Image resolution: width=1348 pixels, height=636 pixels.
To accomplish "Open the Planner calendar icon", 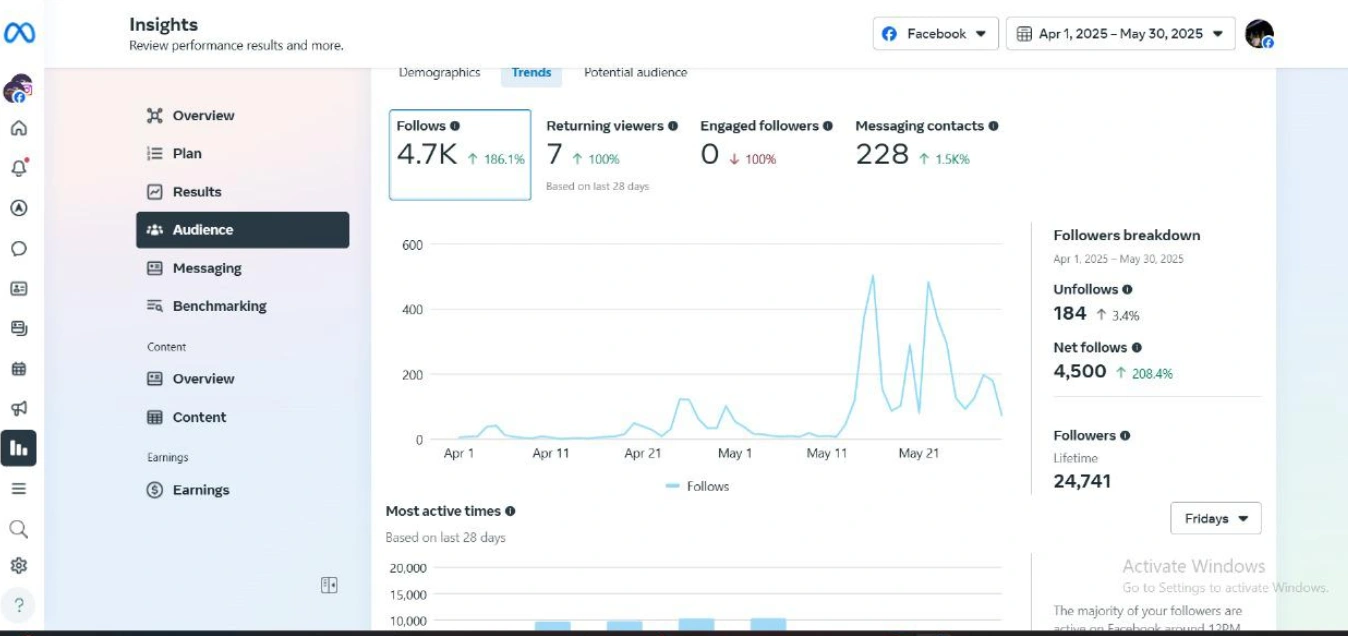I will 18,369.
